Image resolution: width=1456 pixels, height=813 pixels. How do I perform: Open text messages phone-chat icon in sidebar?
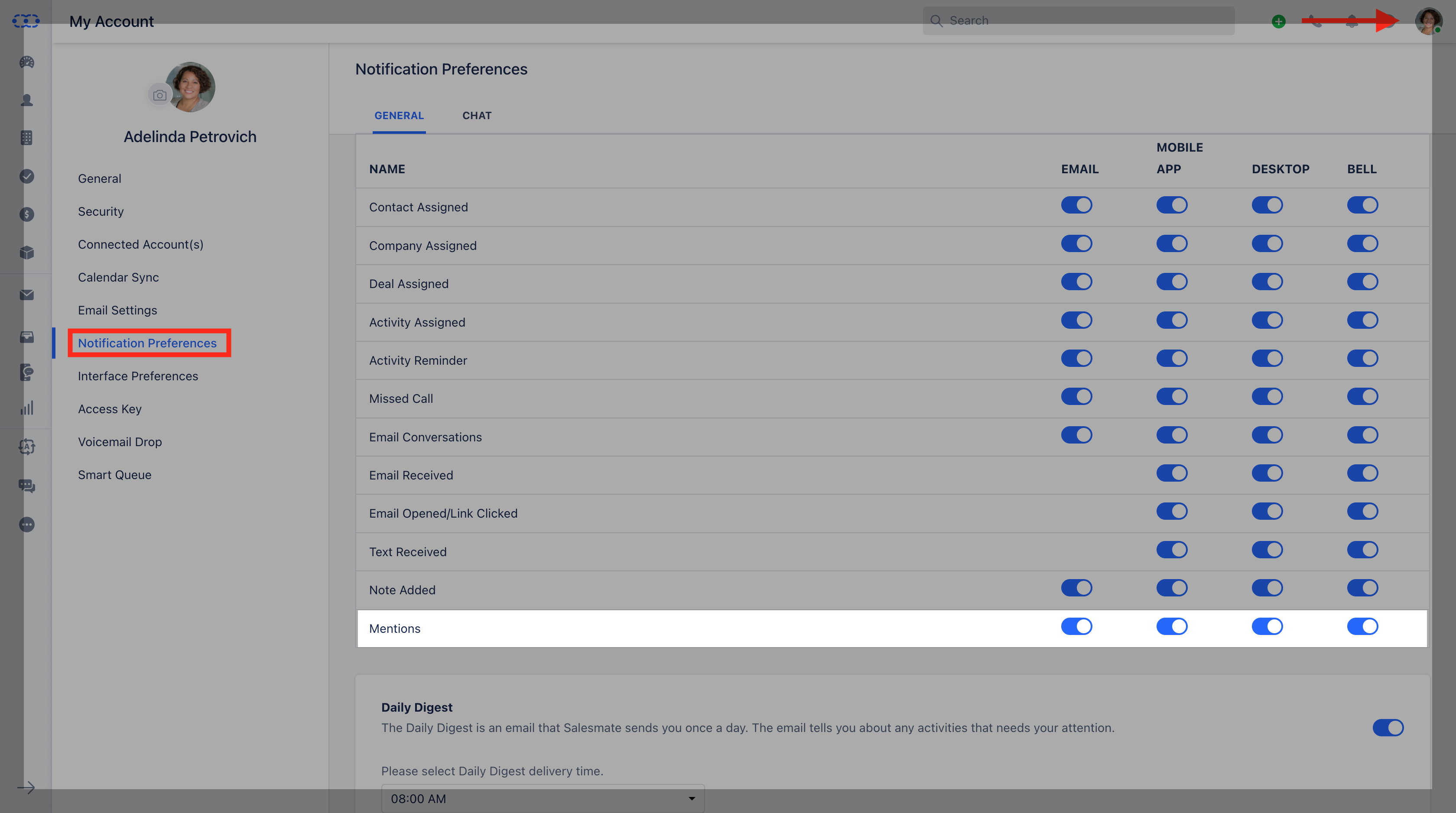pyautogui.click(x=26, y=372)
